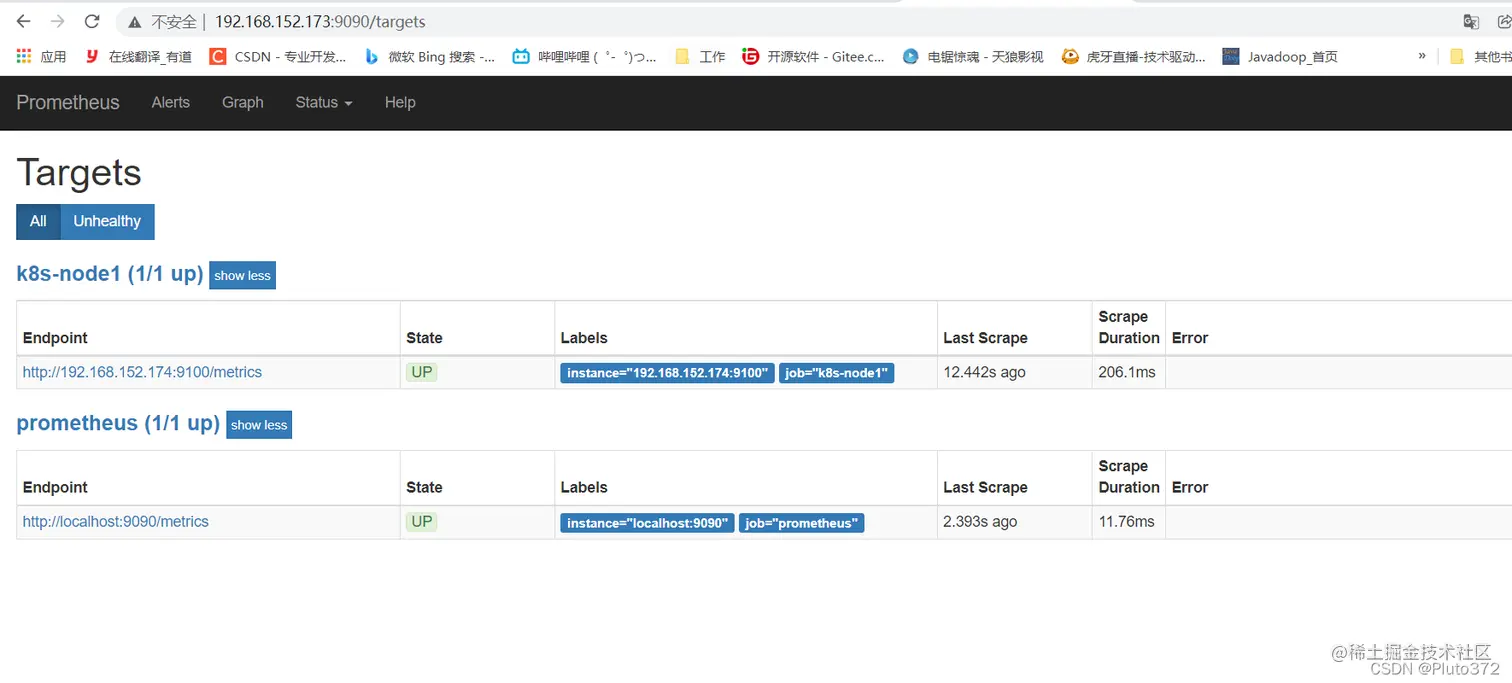
Task: Open the Graph page
Action: coord(243,102)
